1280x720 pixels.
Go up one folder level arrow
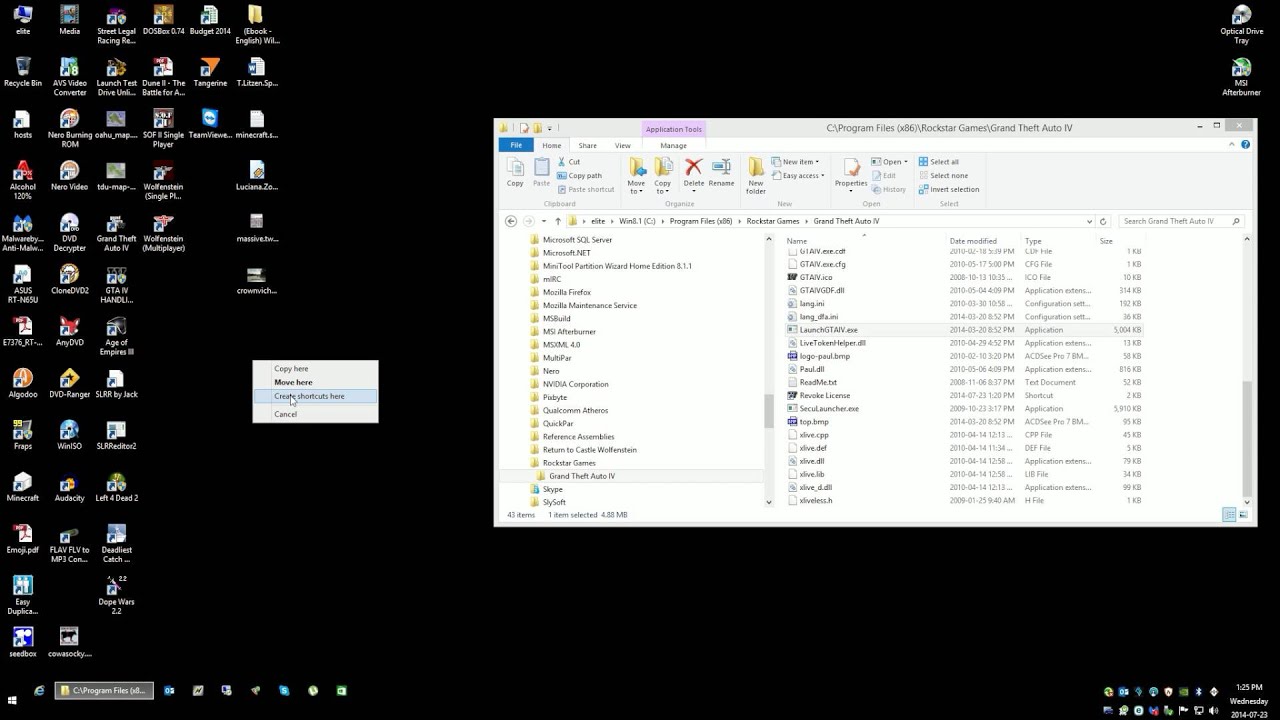[x=558, y=221]
